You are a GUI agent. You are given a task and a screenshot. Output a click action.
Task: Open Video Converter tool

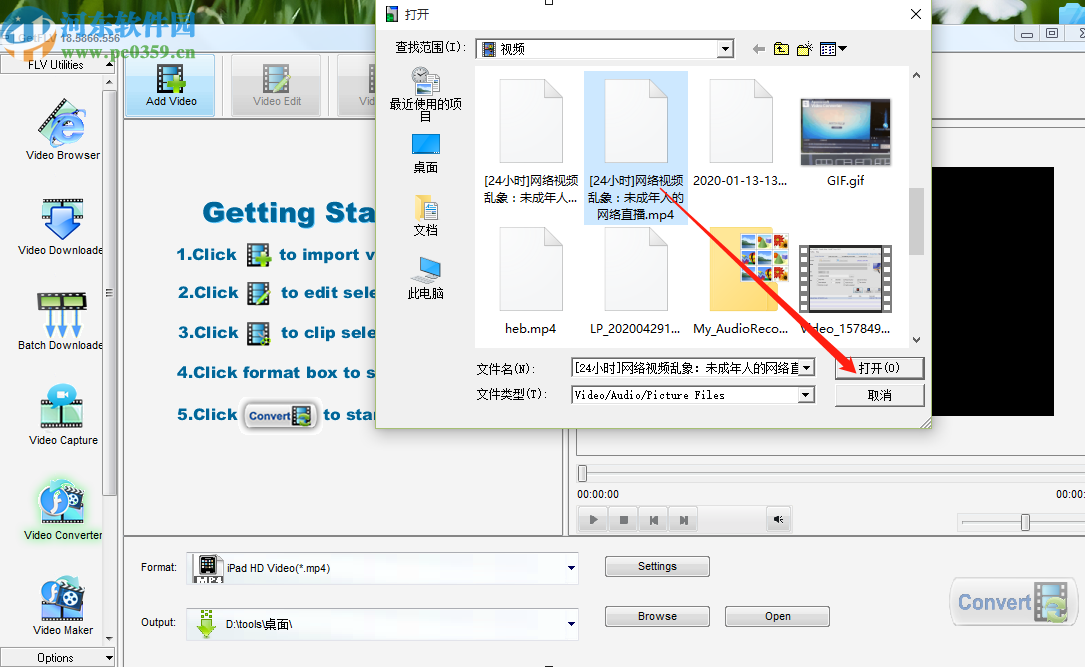tap(62, 510)
